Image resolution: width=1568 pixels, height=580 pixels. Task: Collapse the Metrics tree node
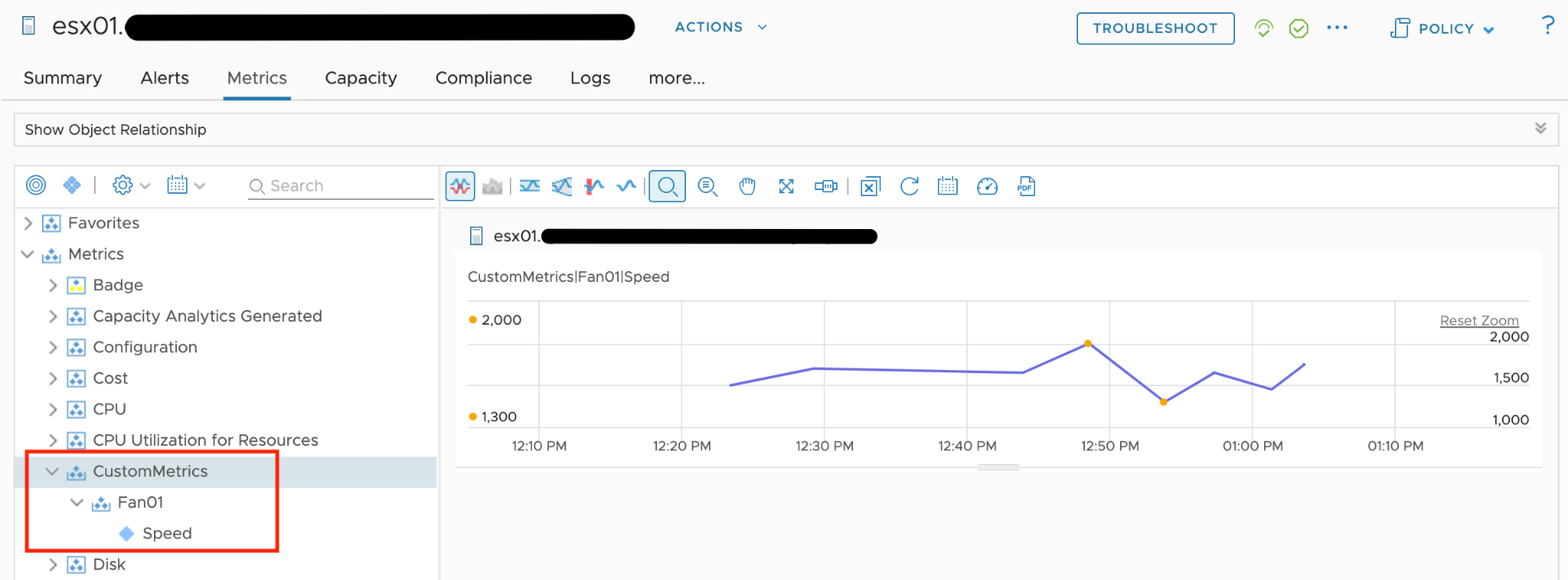28,254
